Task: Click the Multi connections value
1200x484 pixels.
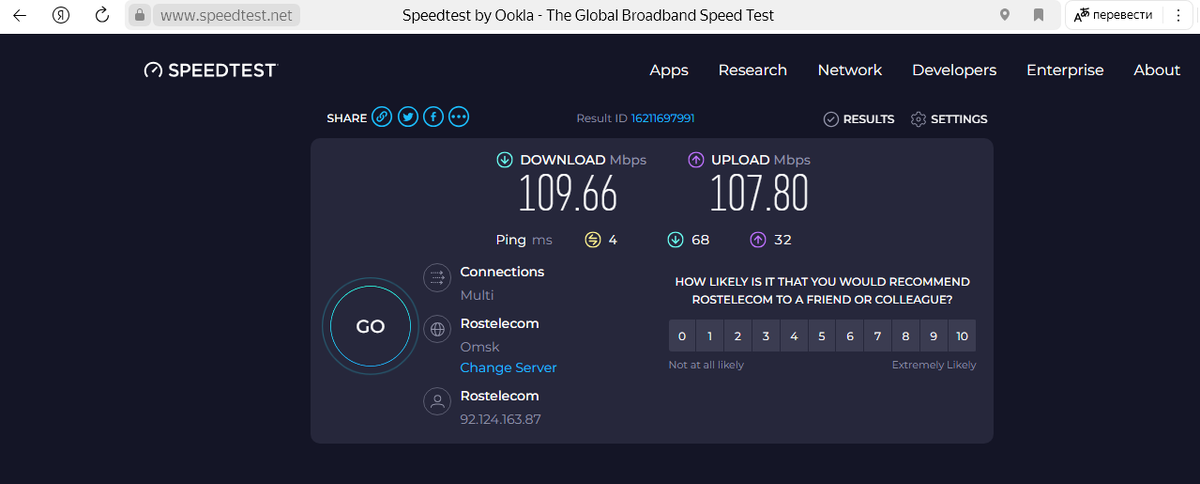Action: [x=477, y=295]
